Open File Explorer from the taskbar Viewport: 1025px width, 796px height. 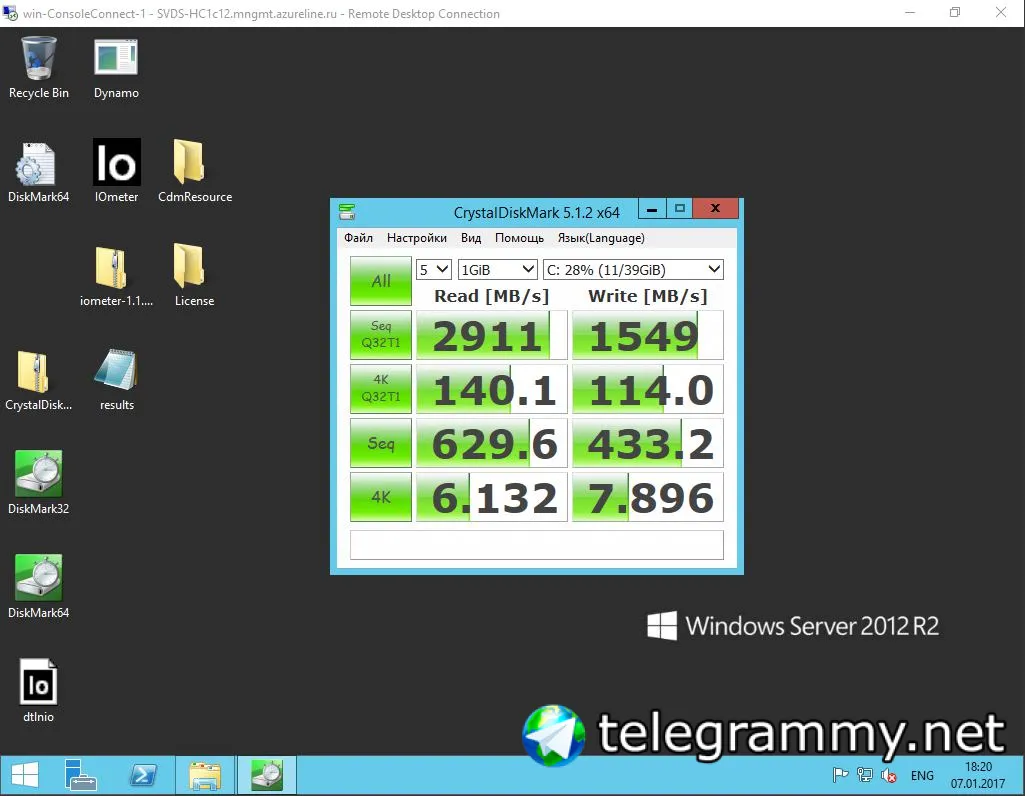click(x=205, y=776)
